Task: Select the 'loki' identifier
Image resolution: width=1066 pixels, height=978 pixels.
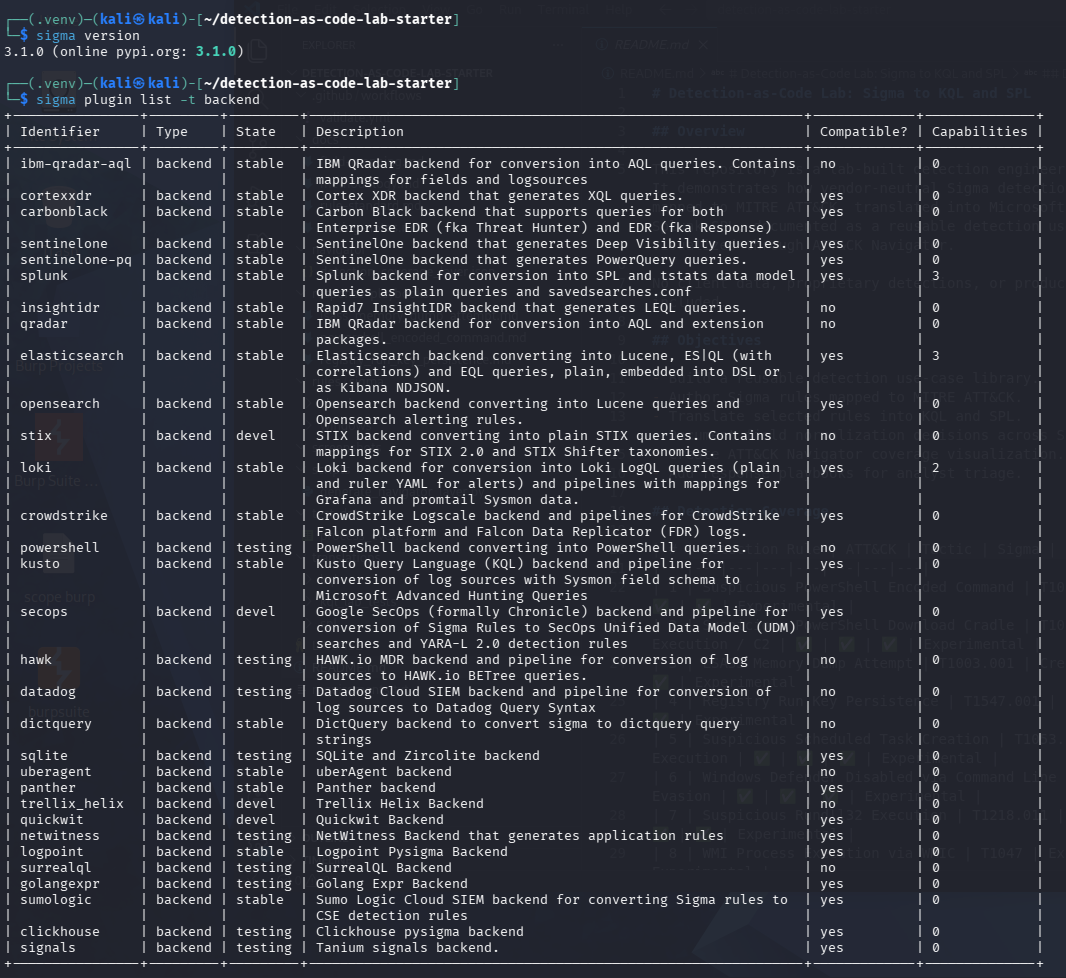Action: click(x=36, y=468)
